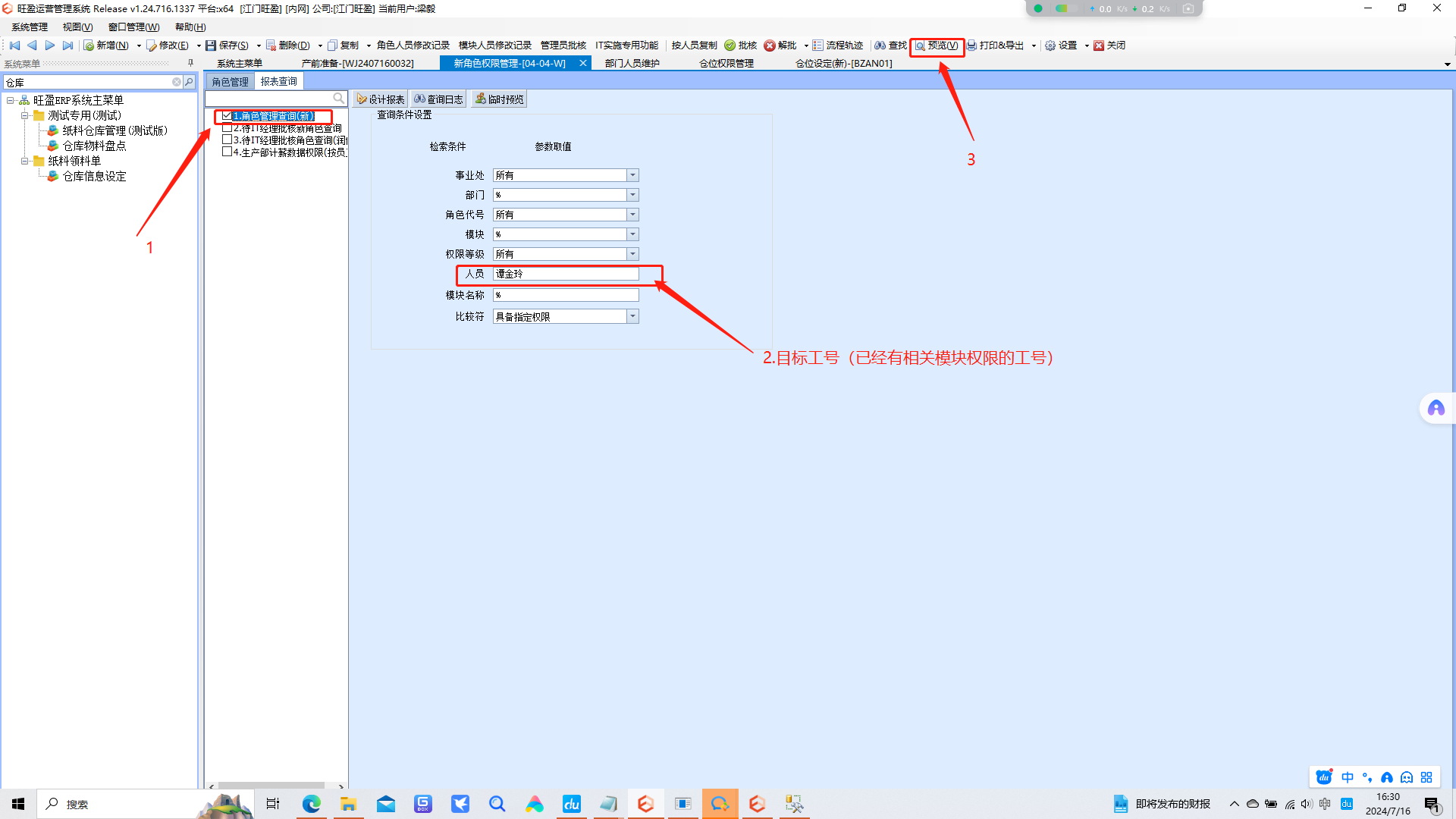The height and width of the screenshot is (819, 1456).
Task: Click the 查找 find toolbar button
Action: (x=890, y=45)
